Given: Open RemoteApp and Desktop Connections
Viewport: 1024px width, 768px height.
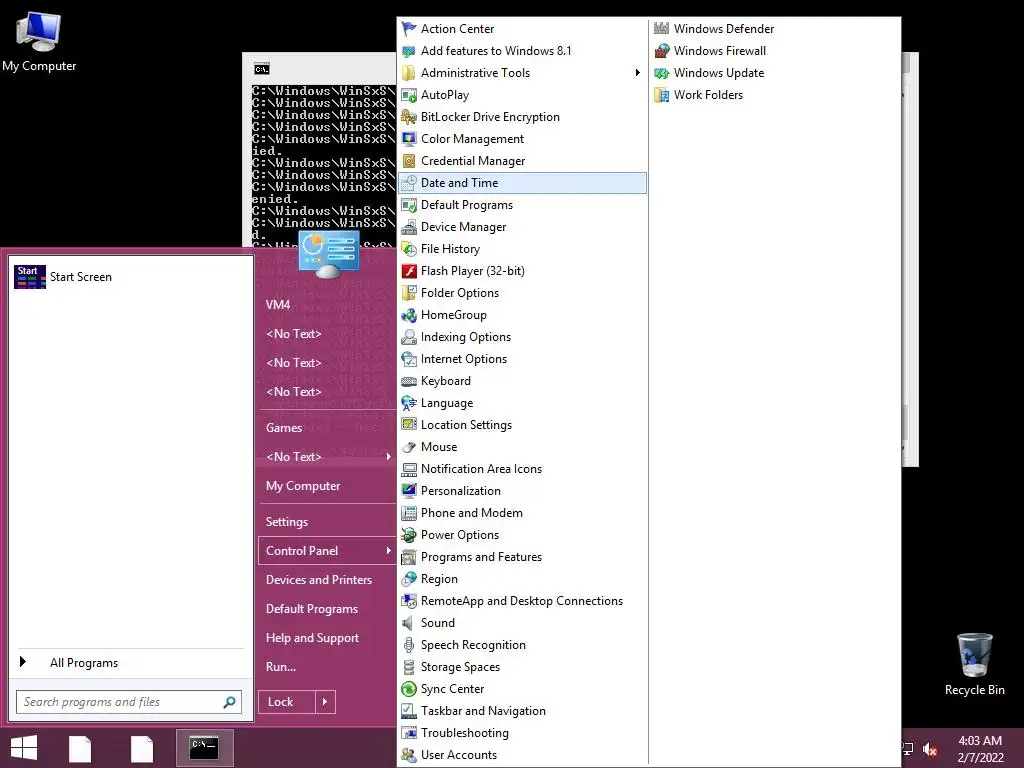Looking at the screenshot, I should (522, 601).
